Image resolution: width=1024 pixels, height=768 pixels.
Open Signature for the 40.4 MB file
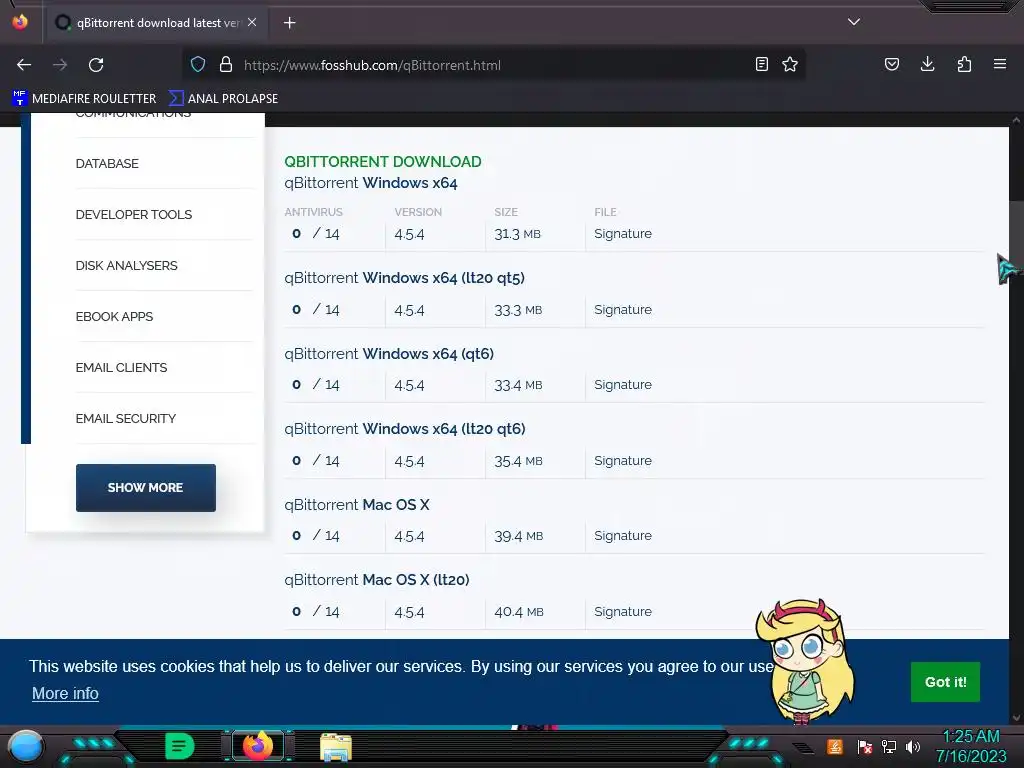(623, 611)
